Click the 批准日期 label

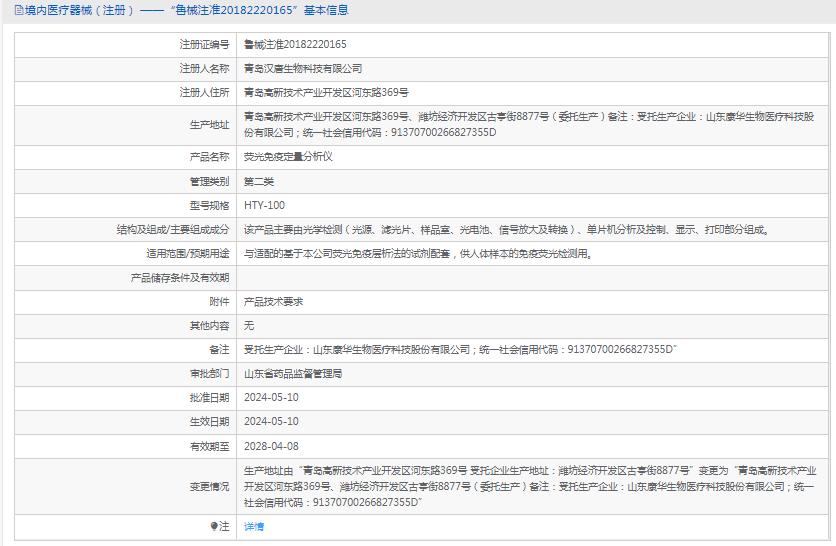tap(210, 398)
